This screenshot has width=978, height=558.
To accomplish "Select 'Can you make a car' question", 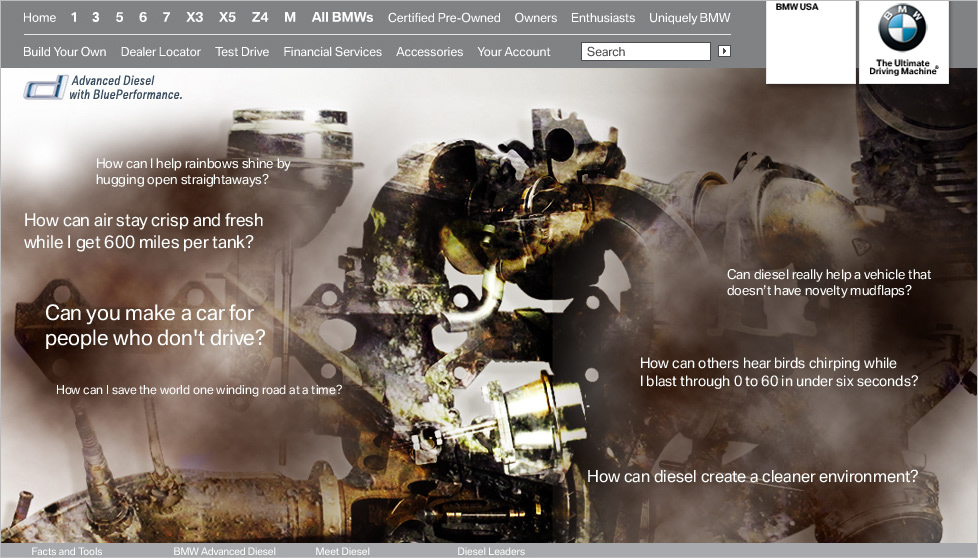I will [155, 326].
